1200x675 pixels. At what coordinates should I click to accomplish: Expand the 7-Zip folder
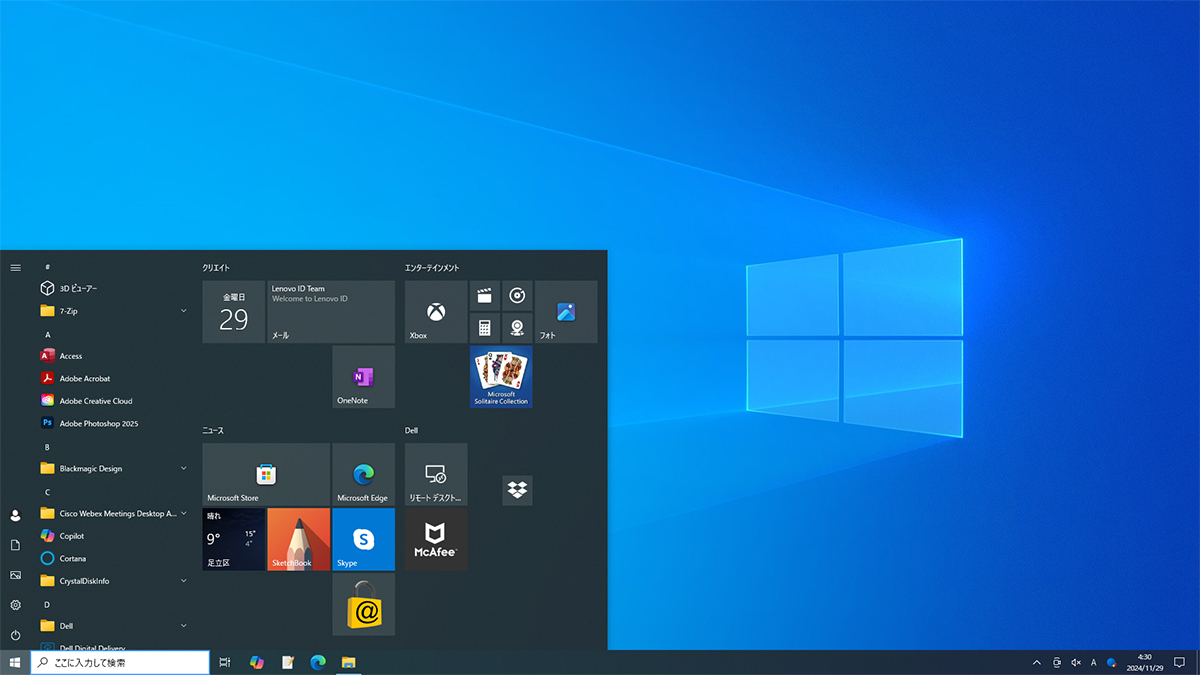click(x=112, y=311)
